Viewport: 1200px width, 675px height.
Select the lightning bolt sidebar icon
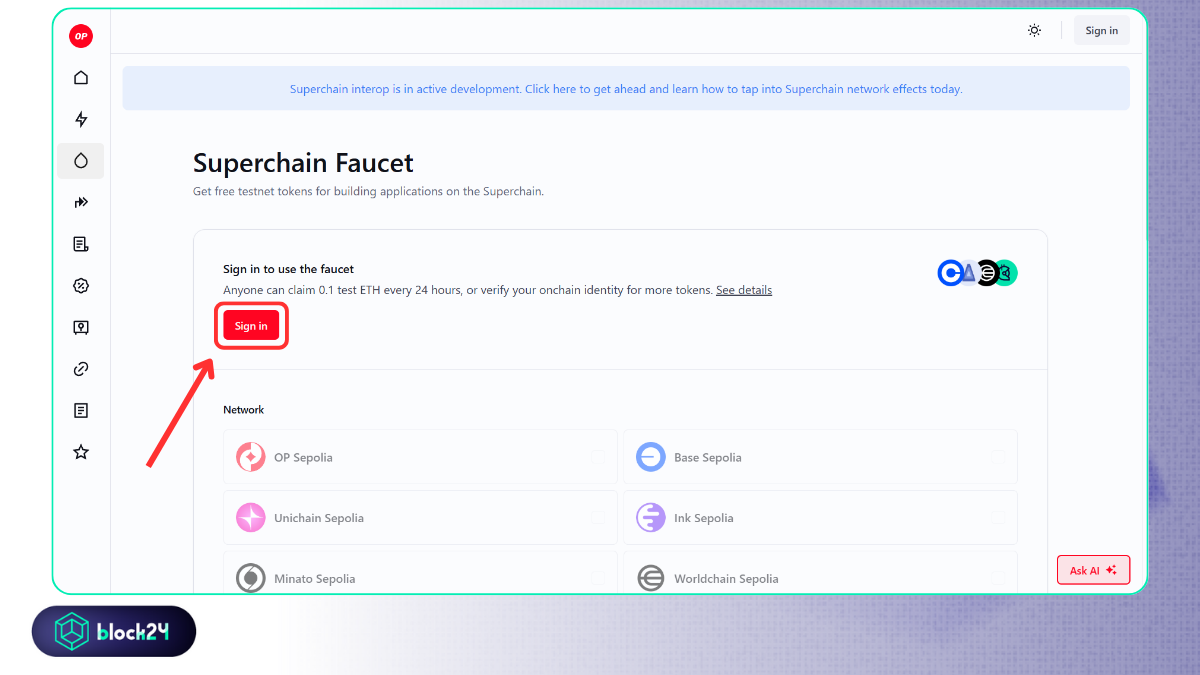pos(81,119)
